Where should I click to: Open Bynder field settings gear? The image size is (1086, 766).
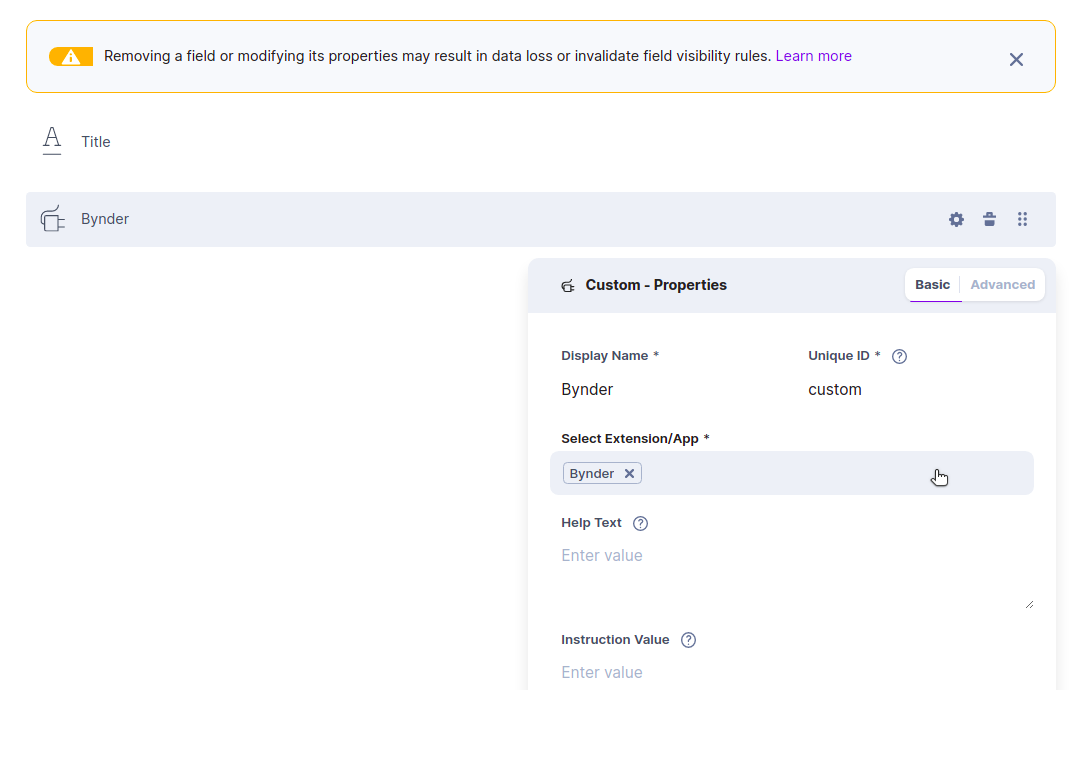[x=956, y=220]
